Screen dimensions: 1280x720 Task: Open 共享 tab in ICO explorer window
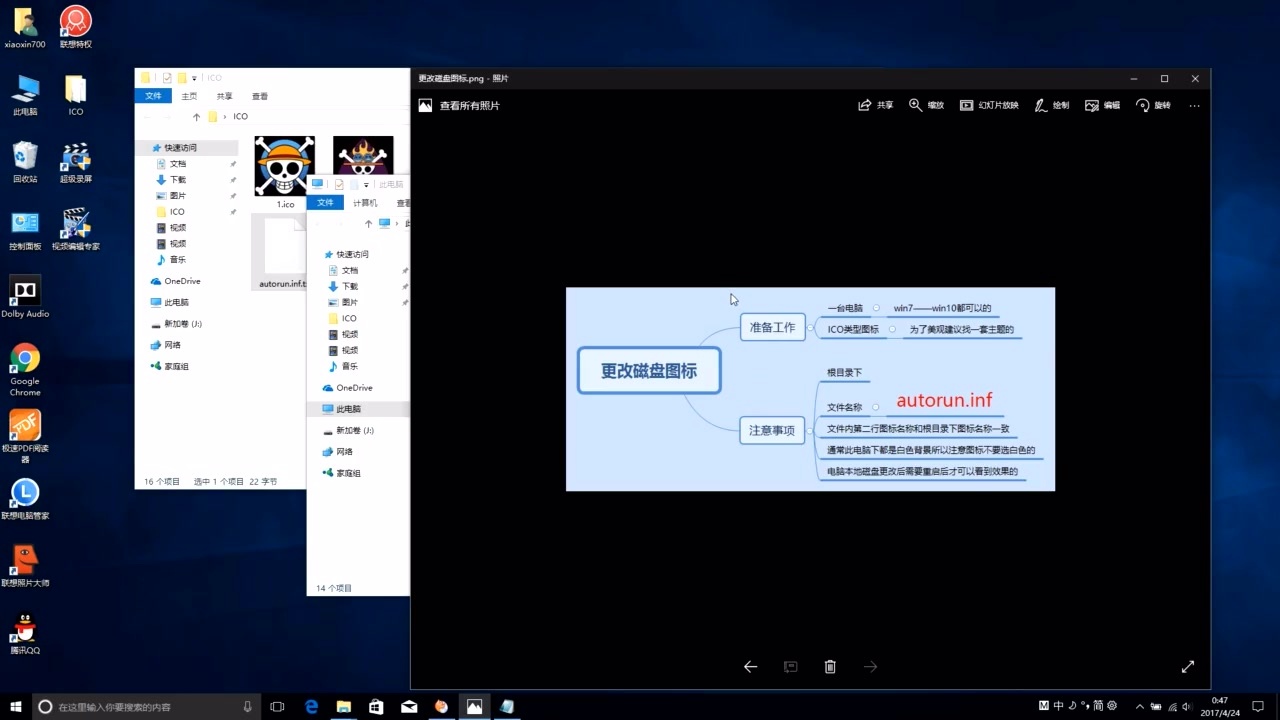click(x=225, y=96)
